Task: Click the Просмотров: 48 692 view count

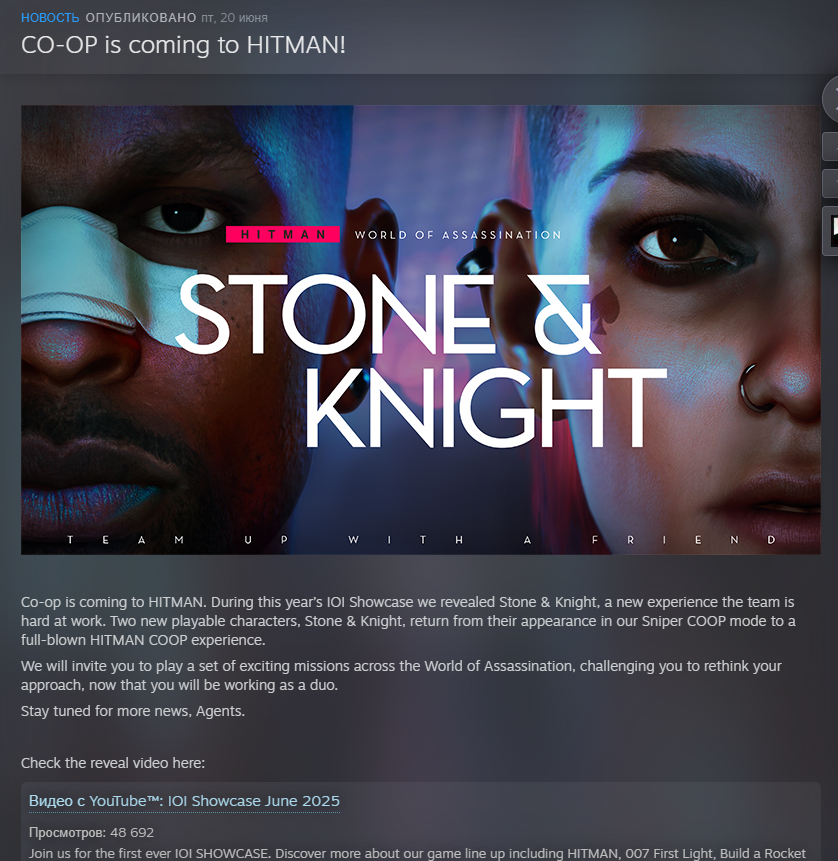Action: pos(91,832)
